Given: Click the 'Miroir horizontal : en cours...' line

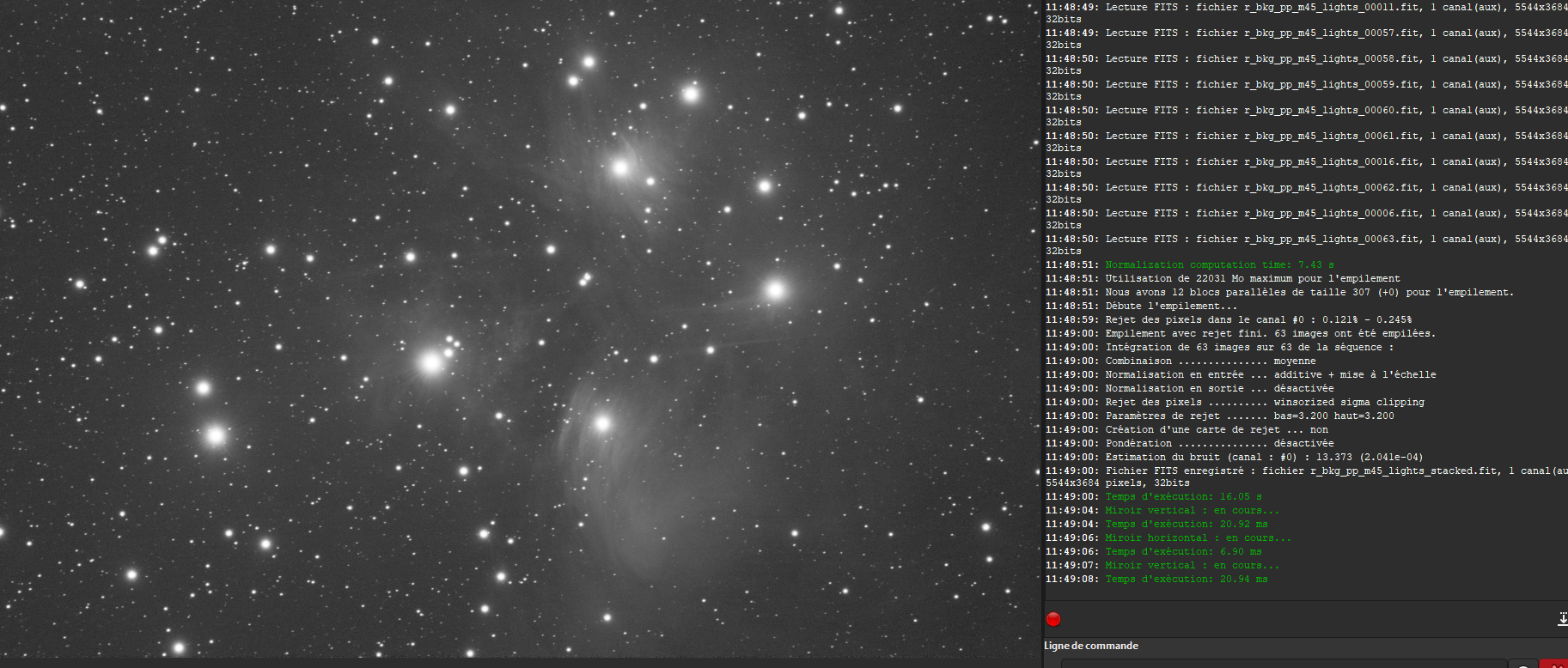Looking at the screenshot, I should (1168, 537).
